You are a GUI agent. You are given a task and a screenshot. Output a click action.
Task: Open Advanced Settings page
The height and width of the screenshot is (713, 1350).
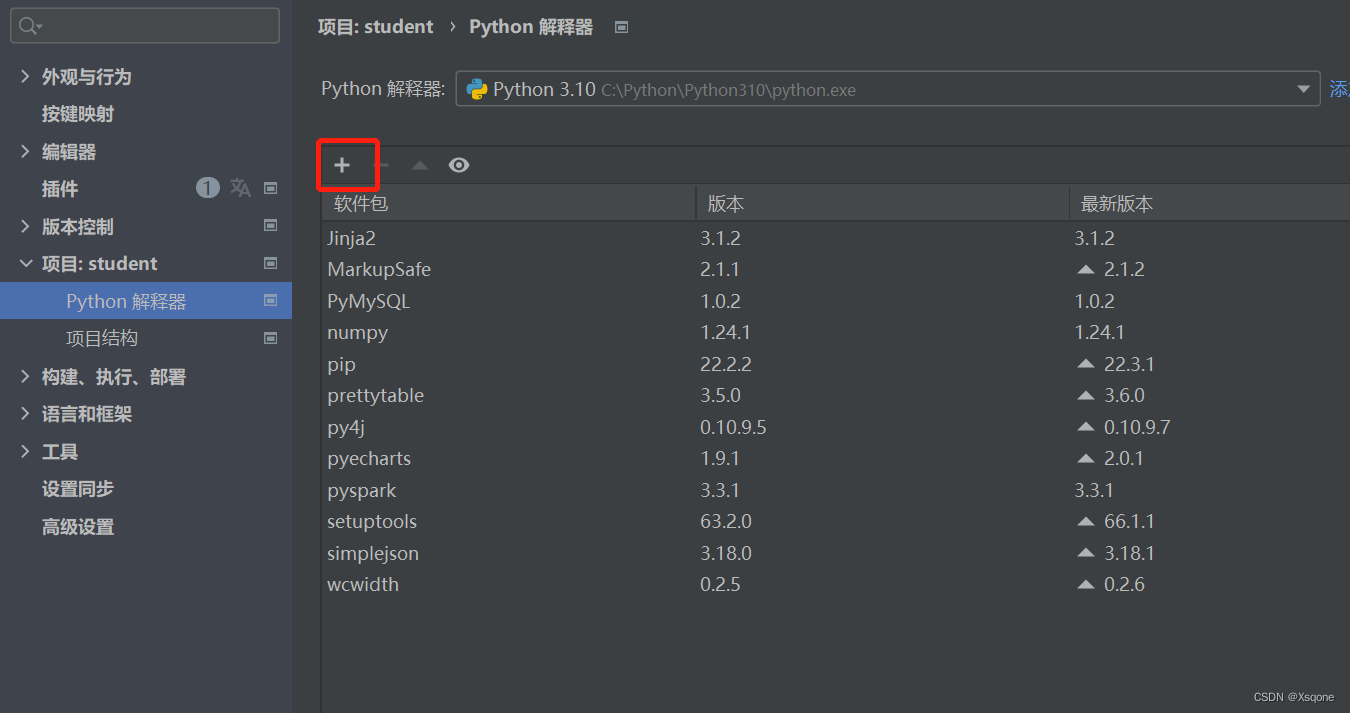[78, 527]
